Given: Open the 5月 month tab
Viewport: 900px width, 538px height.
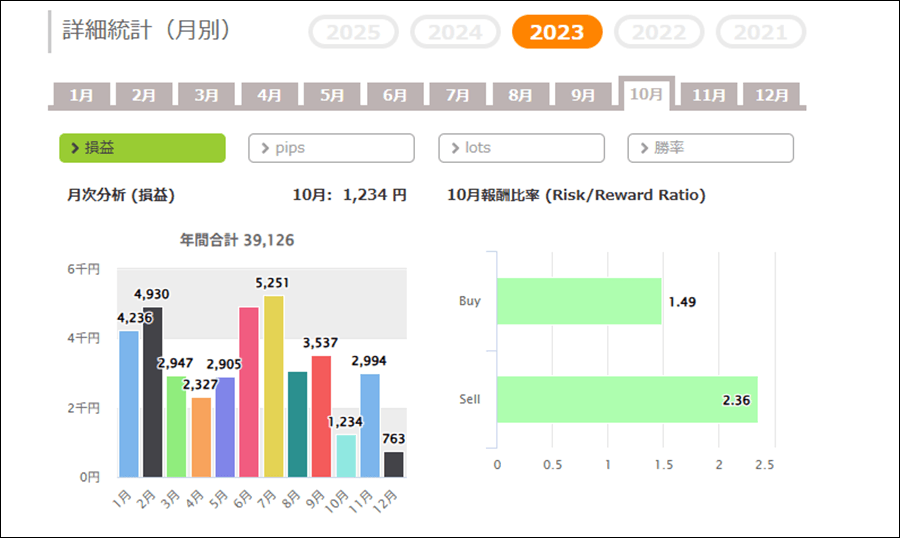Looking at the screenshot, I should (x=332, y=96).
